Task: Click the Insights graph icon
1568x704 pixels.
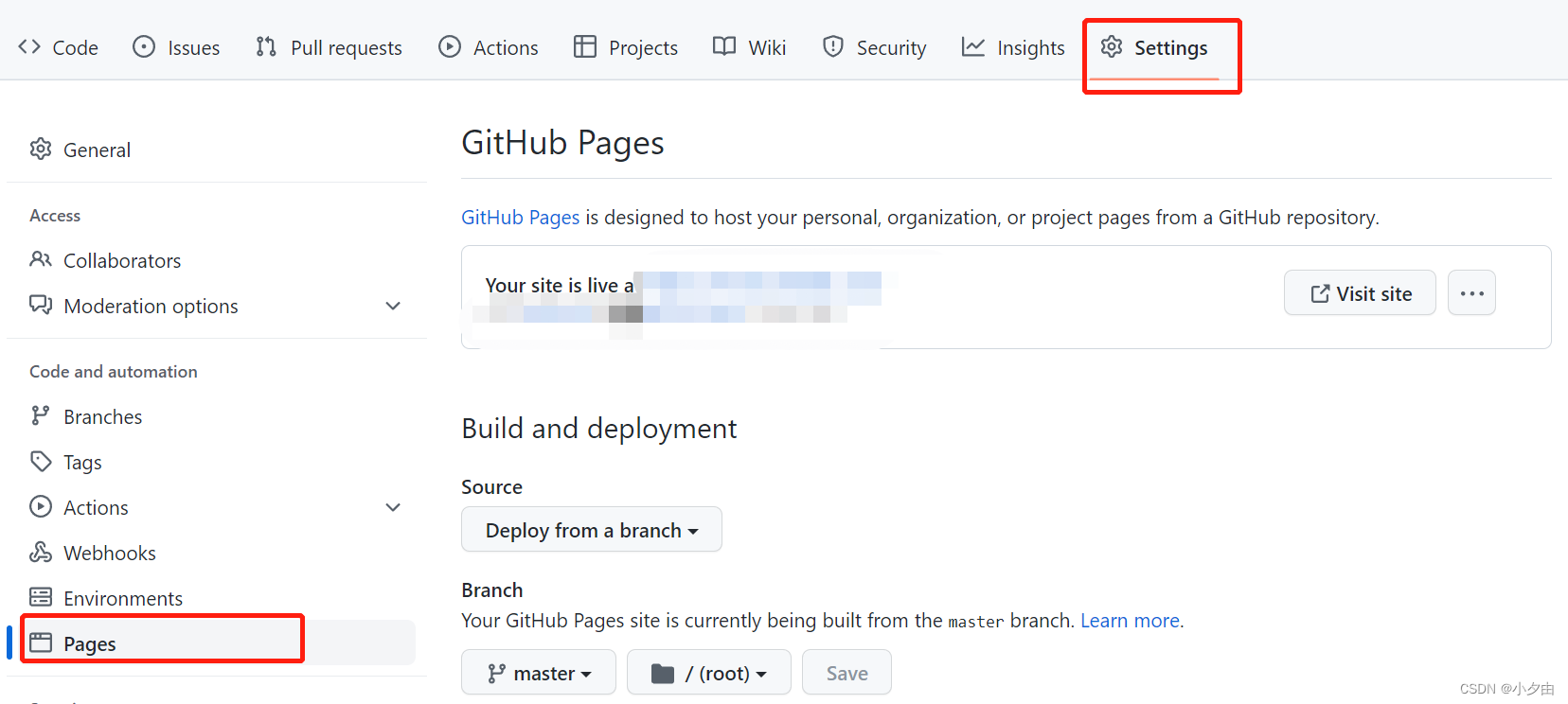Action: (x=973, y=46)
